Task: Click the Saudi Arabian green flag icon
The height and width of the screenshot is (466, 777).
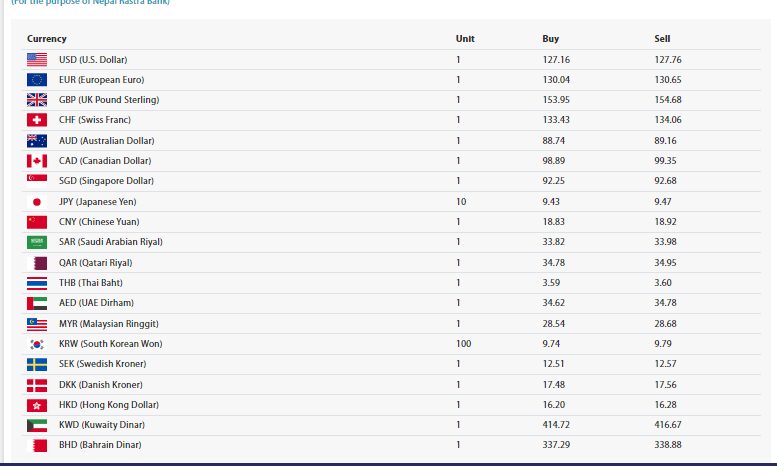Action: point(37,242)
